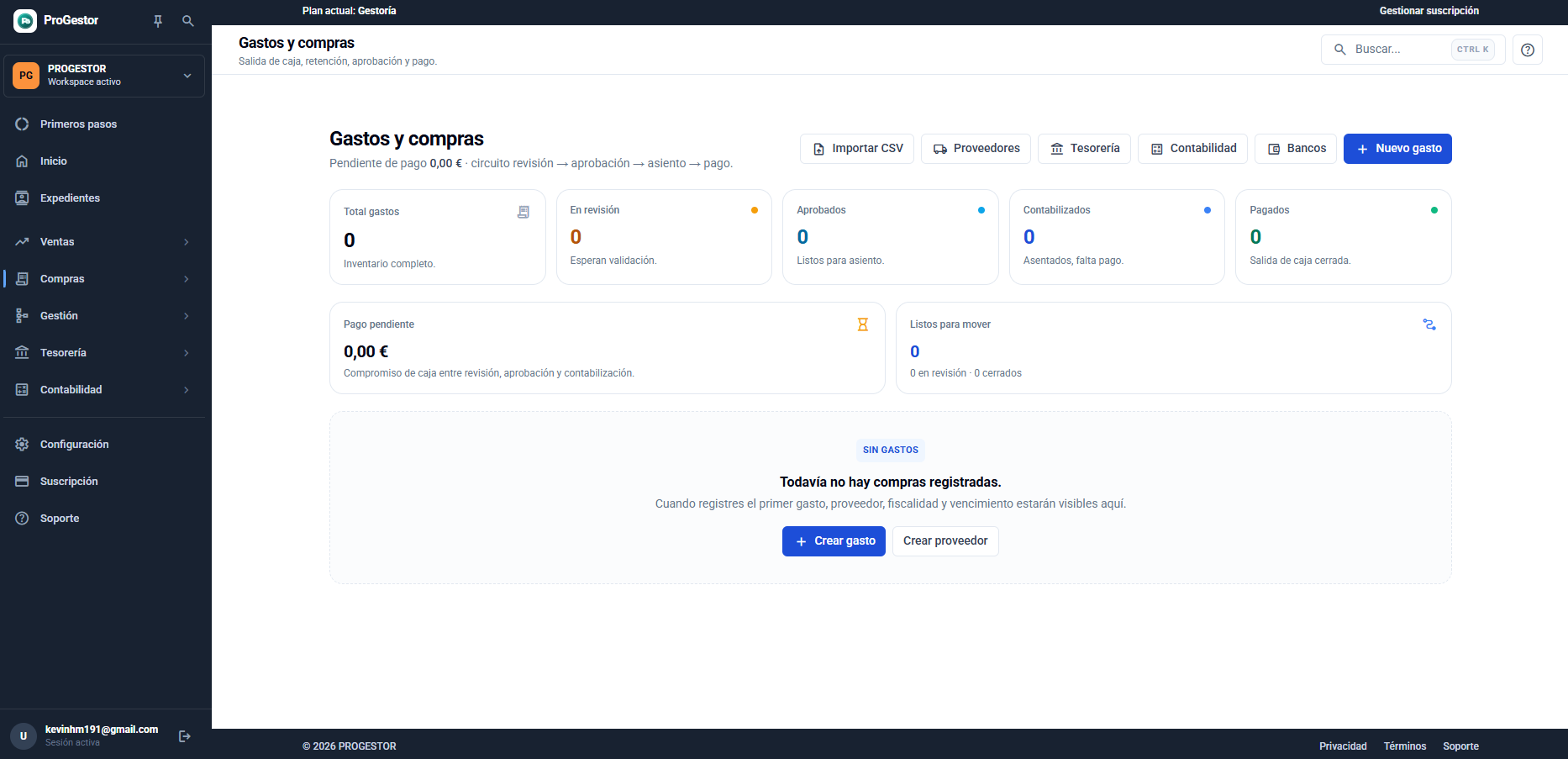Image resolution: width=1568 pixels, height=759 pixels.
Task: Expand the Gestión submenu chevron
Action: (187, 316)
